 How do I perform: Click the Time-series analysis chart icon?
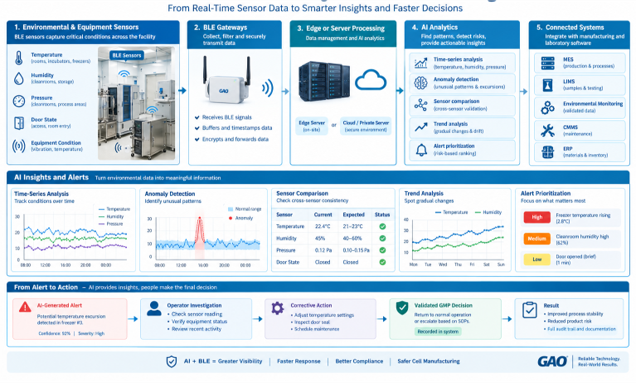point(421,63)
